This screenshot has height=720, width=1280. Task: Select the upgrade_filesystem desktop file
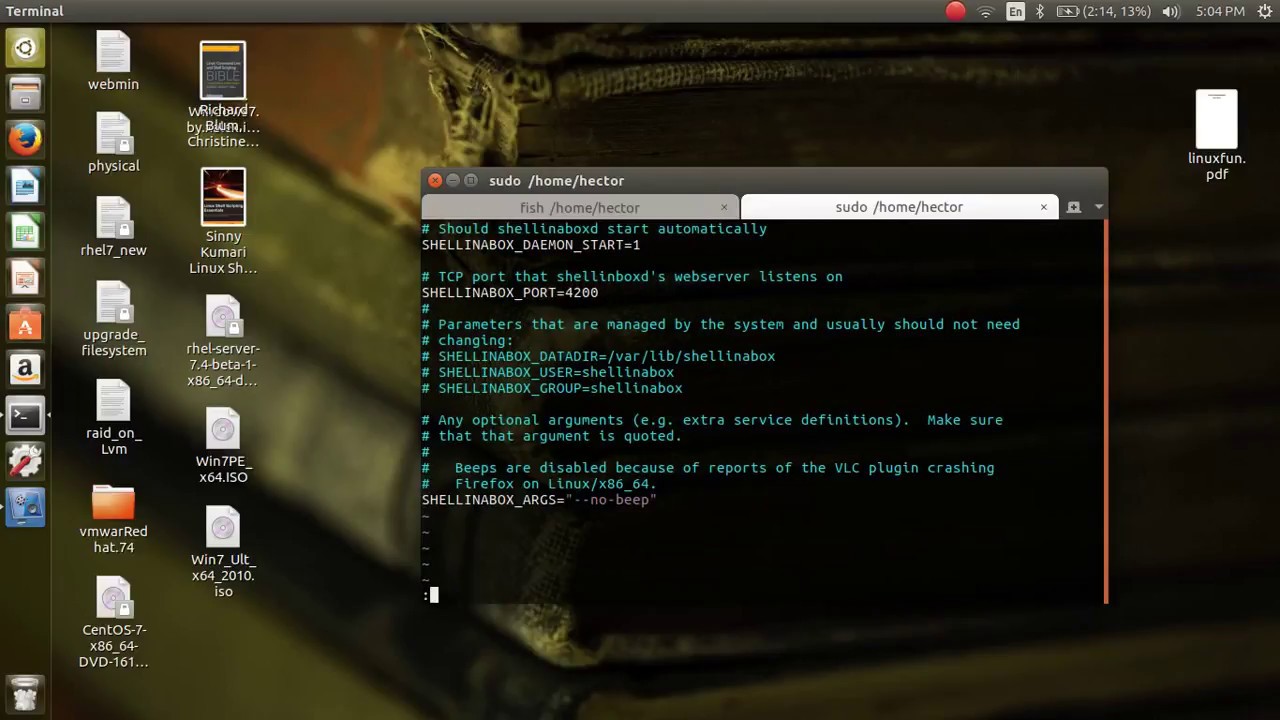pyautogui.click(x=113, y=319)
